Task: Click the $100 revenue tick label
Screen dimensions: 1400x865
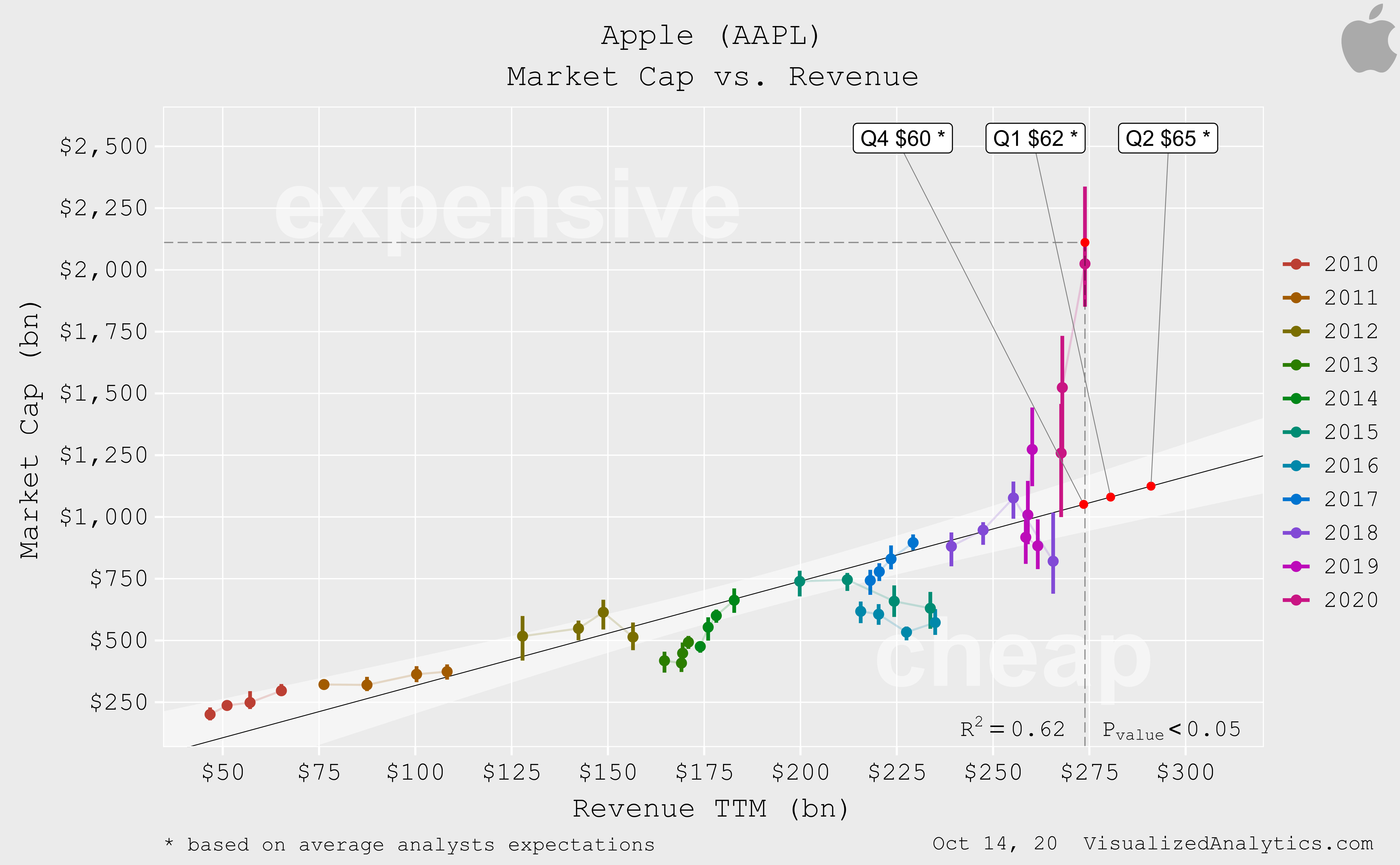Action: pos(415,772)
